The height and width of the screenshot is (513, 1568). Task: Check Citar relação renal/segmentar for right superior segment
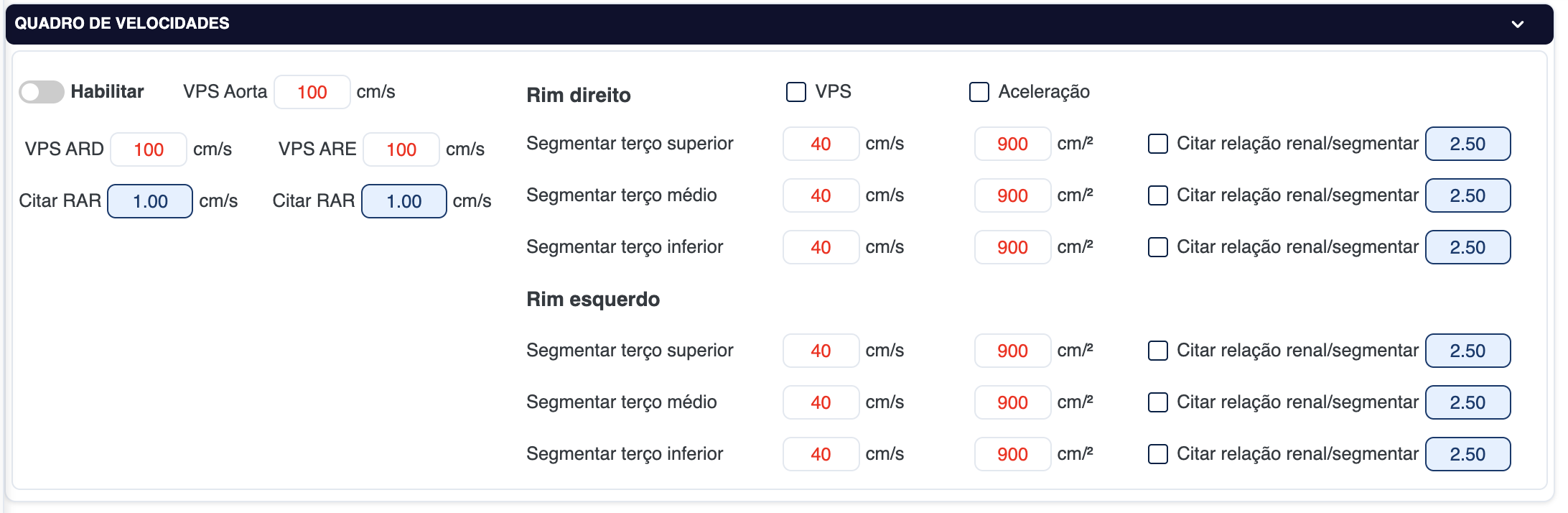pos(1158,144)
